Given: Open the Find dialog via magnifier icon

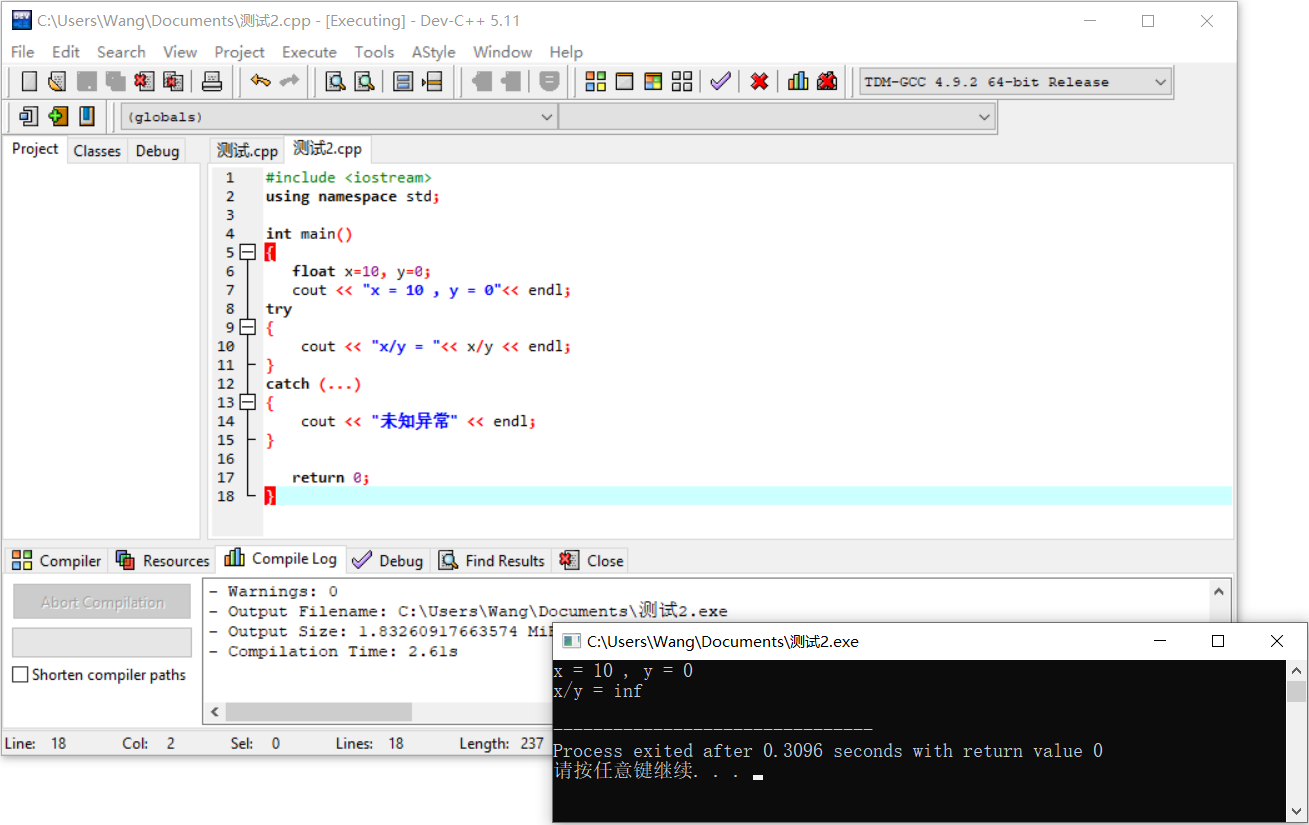Looking at the screenshot, I should point(334,81).
